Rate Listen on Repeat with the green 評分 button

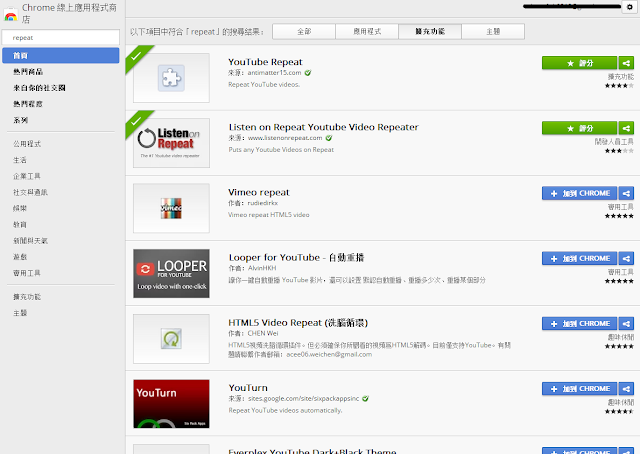[580, 128]
